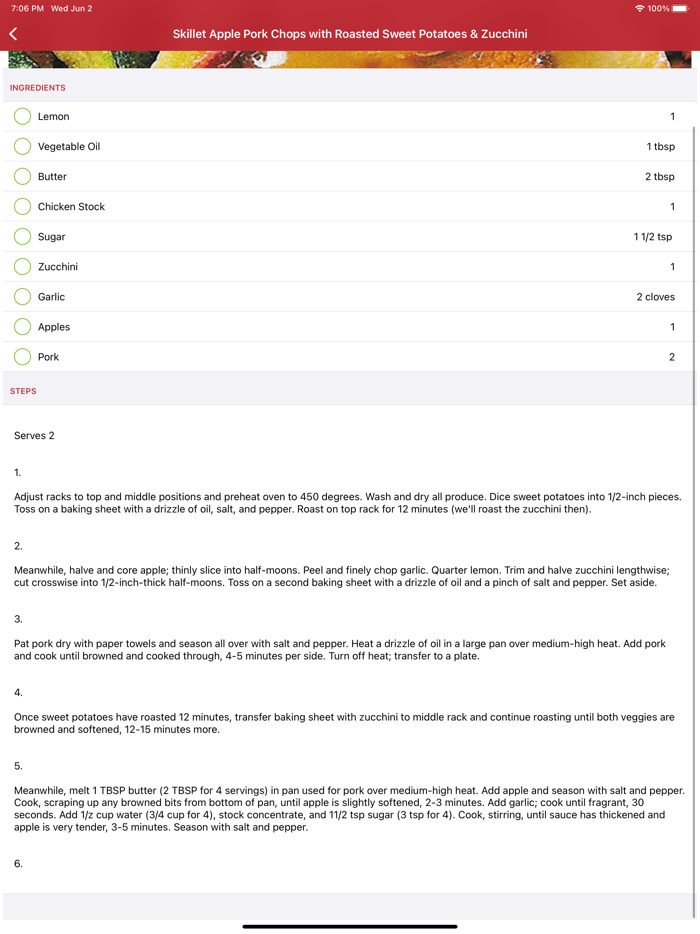Check off the Lemon ingredient

click(22, 116)
